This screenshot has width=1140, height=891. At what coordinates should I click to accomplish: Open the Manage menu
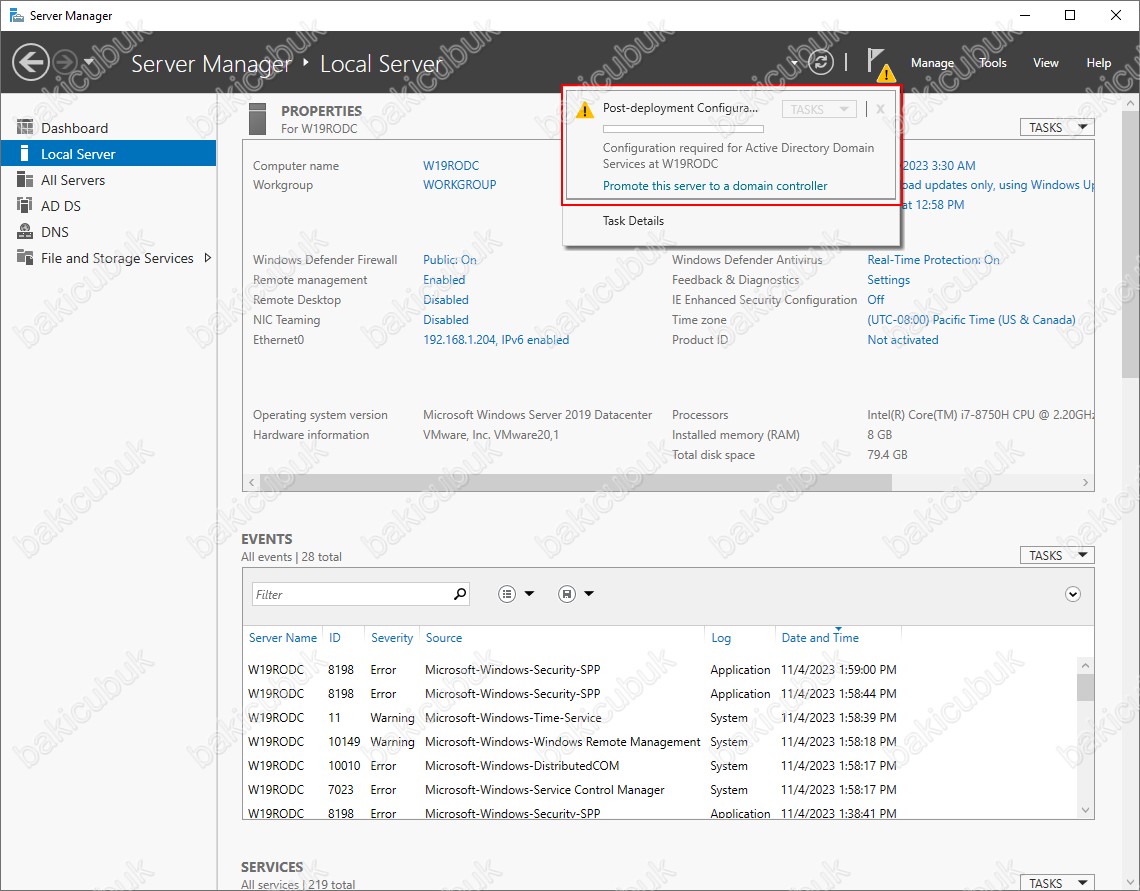pyautogui.click(x=932, y=63)
